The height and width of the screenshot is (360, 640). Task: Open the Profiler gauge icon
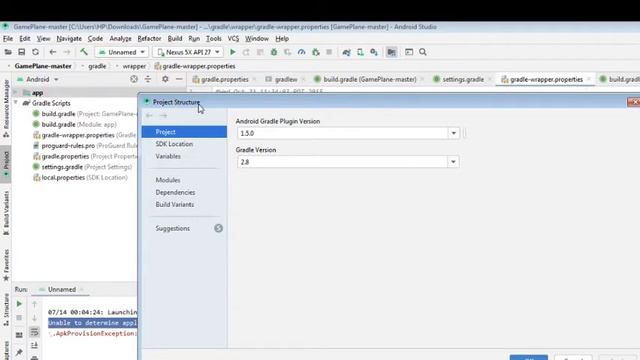302,52
